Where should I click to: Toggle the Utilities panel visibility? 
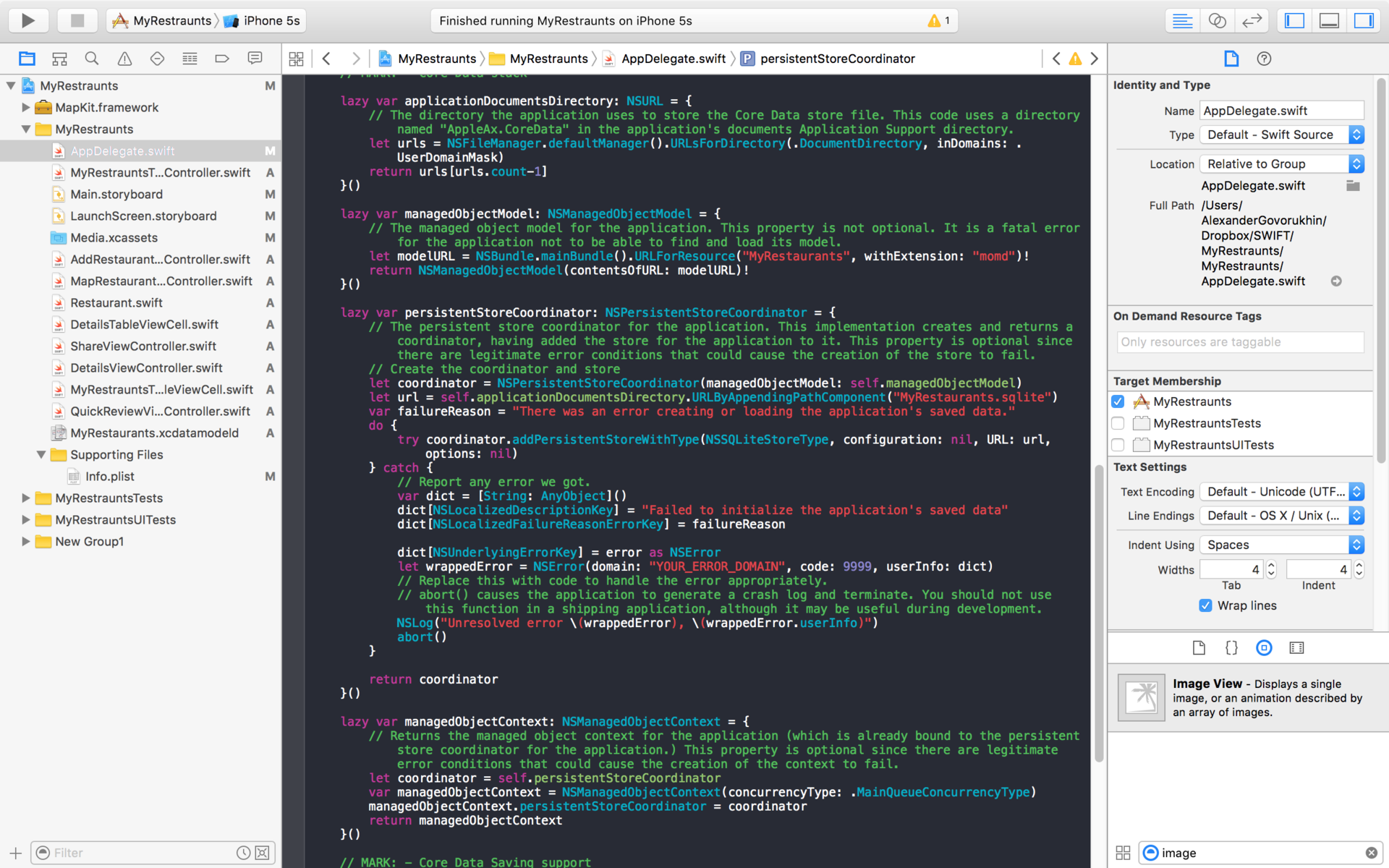pyautogui.click(x=1364, y=20)
